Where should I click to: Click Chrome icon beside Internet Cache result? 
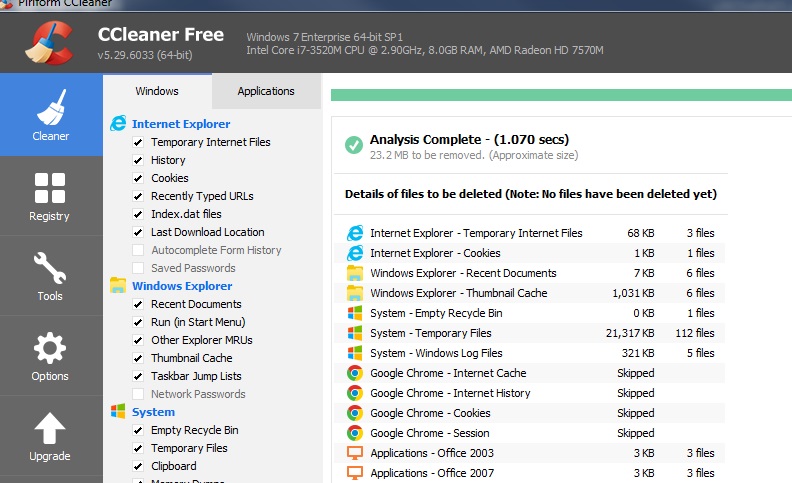[355, 373]
